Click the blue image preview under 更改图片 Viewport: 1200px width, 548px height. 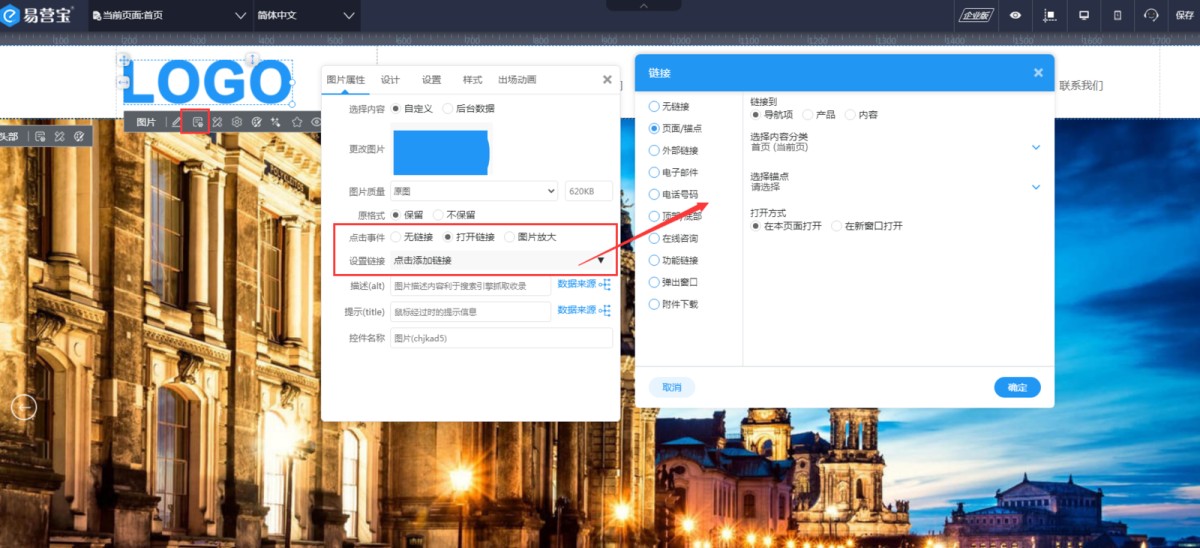coord(440,152)
